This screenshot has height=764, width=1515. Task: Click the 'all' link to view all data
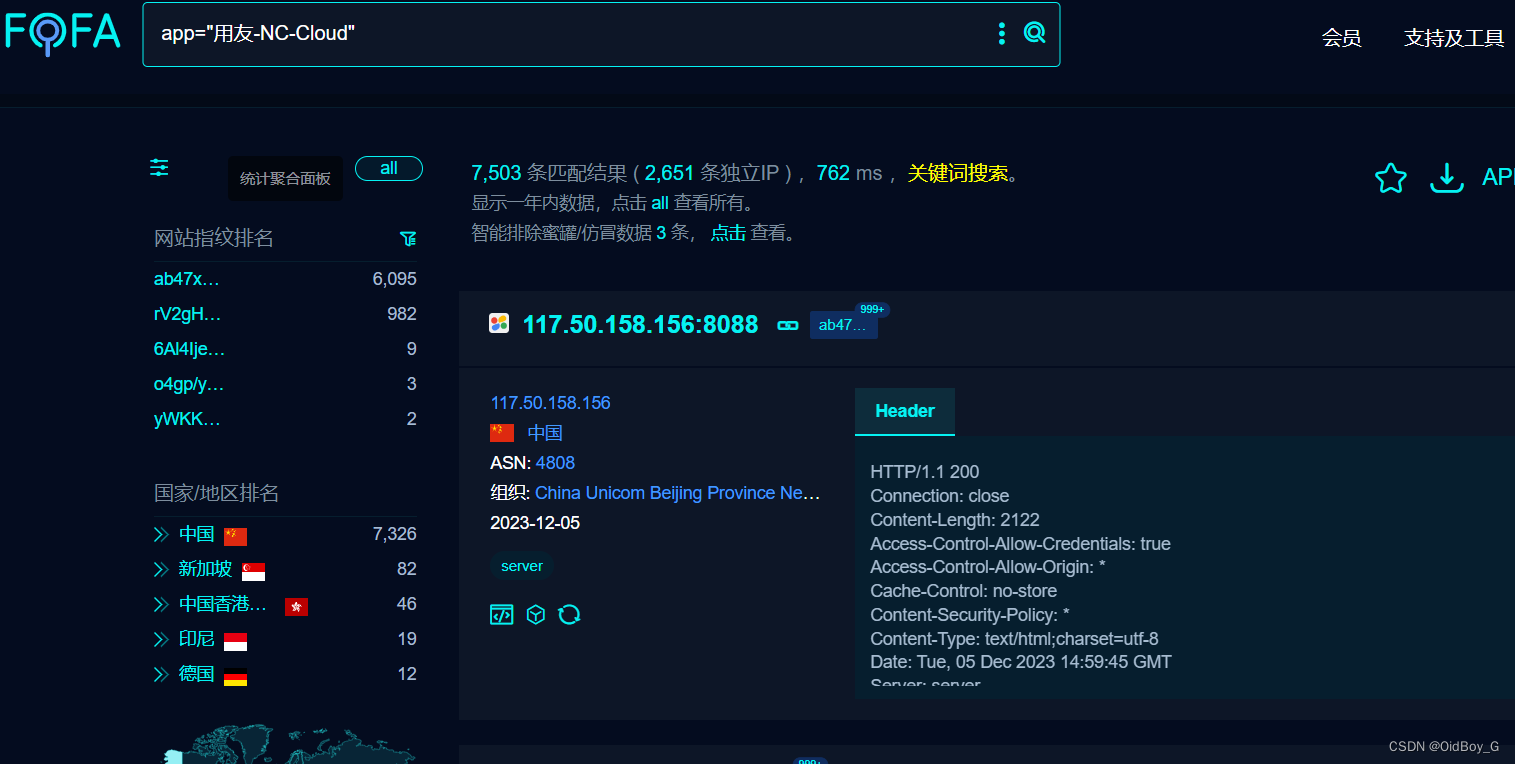pyautogui.click(x=660, y=203)
